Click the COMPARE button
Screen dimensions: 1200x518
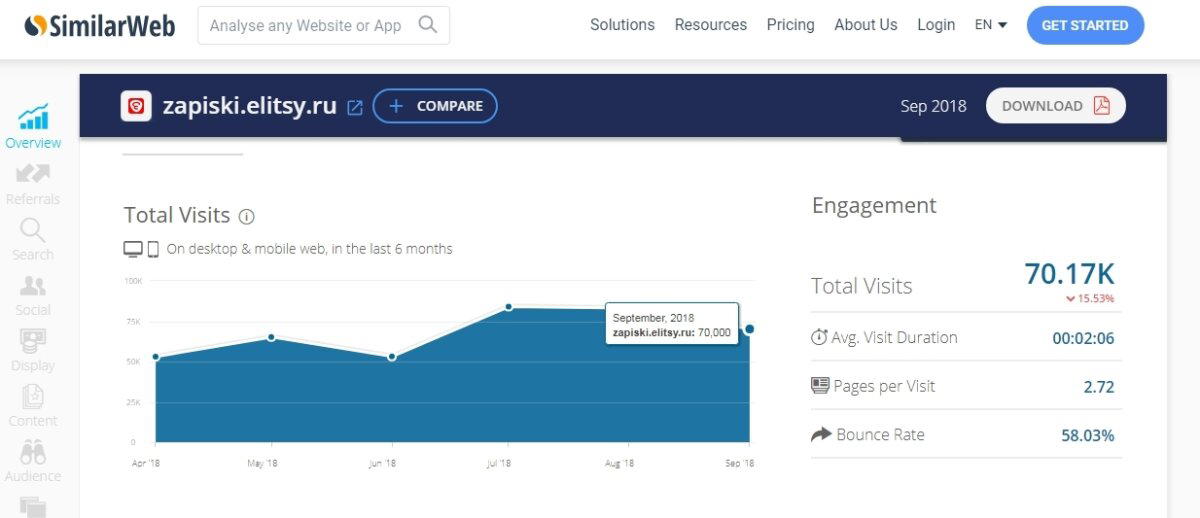(435, 106)
